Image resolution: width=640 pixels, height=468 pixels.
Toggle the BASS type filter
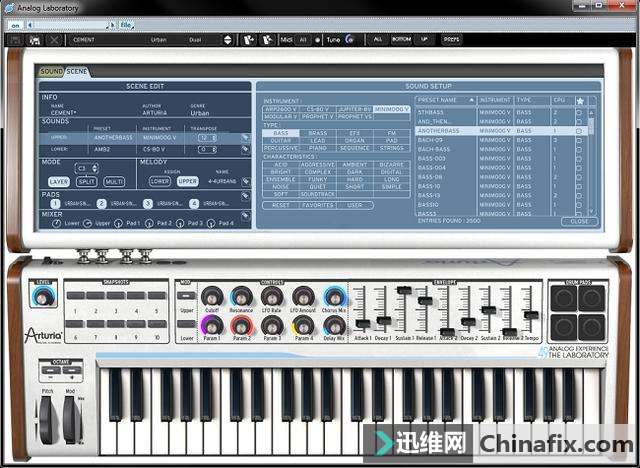point(281,133)
